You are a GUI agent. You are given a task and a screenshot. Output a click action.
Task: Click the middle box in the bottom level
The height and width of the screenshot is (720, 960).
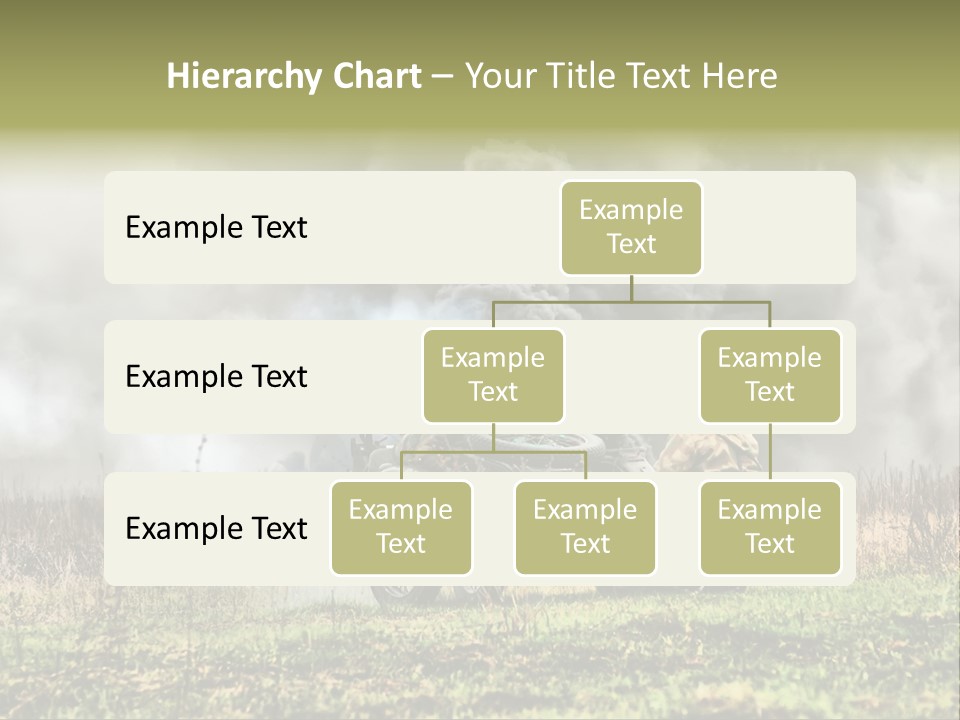point(585,527)
